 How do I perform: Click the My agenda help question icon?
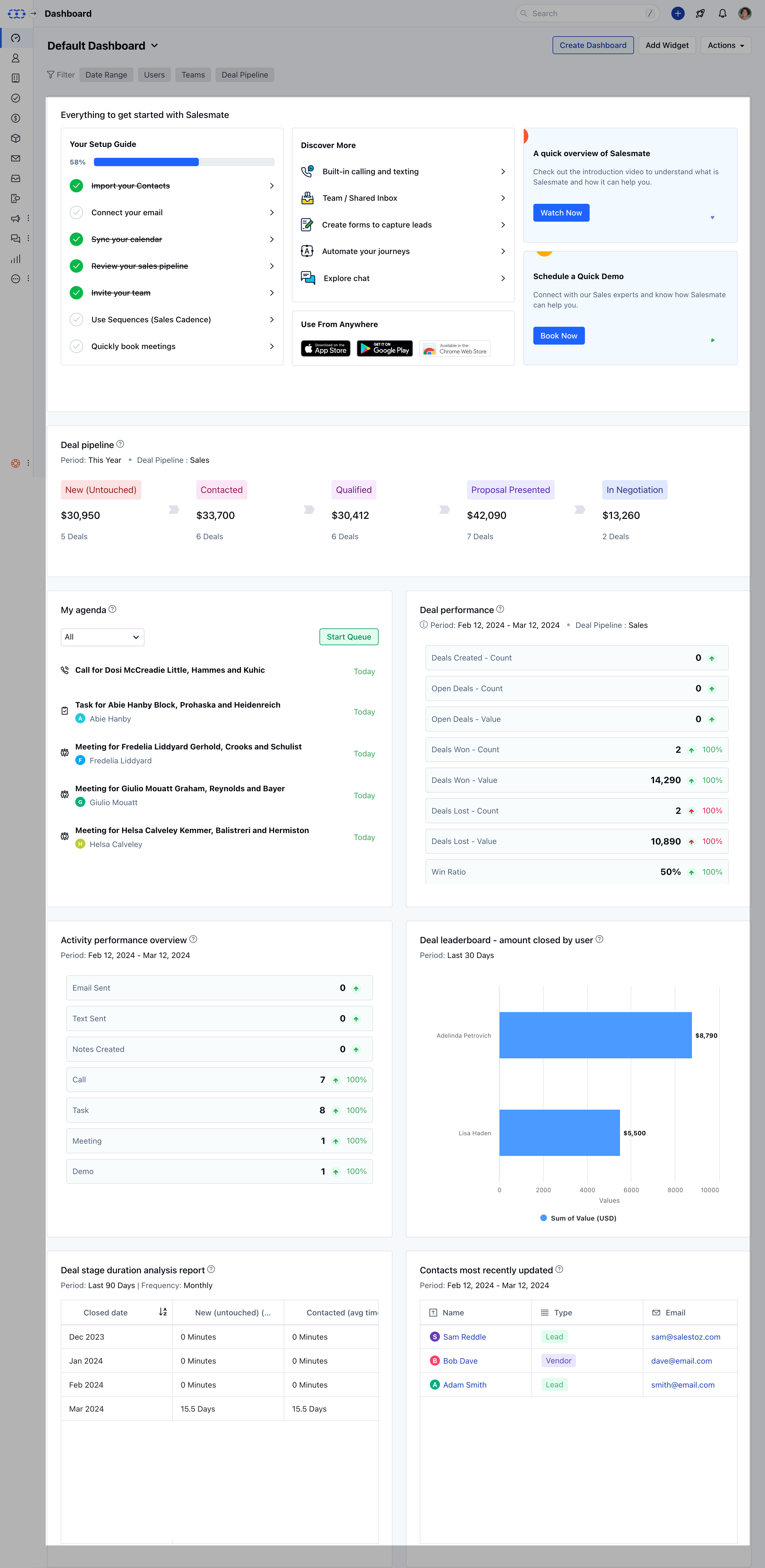point(112,609)
